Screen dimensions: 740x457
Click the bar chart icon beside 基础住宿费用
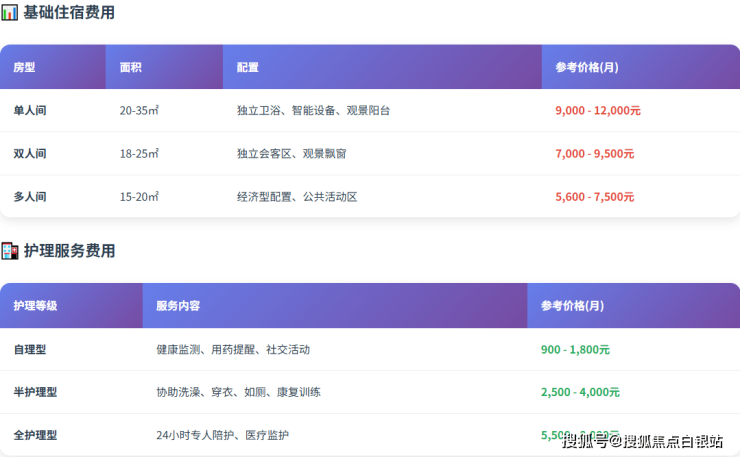pyautogui.click(x=9, y=13)
